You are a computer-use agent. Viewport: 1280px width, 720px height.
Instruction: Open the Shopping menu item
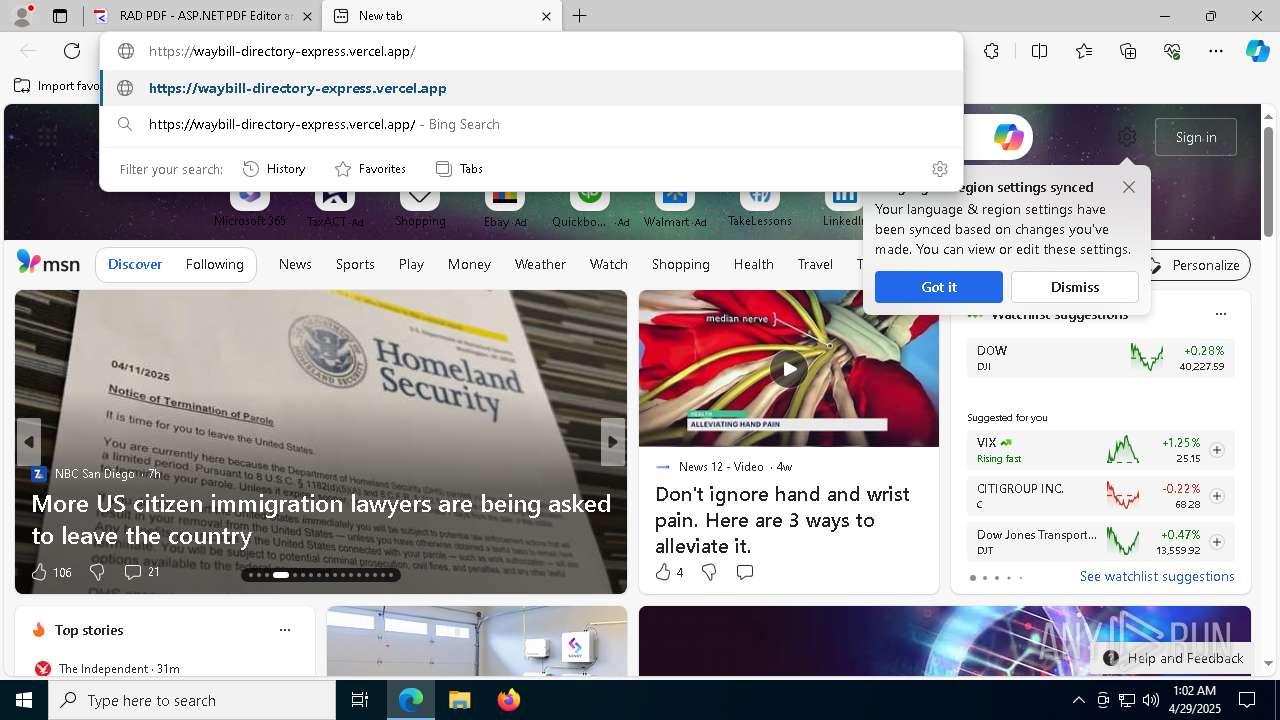click(x=680, y=264)
